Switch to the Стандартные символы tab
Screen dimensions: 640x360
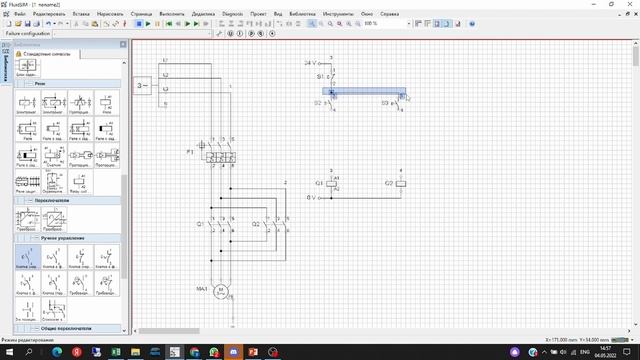[x=47, y=54]
